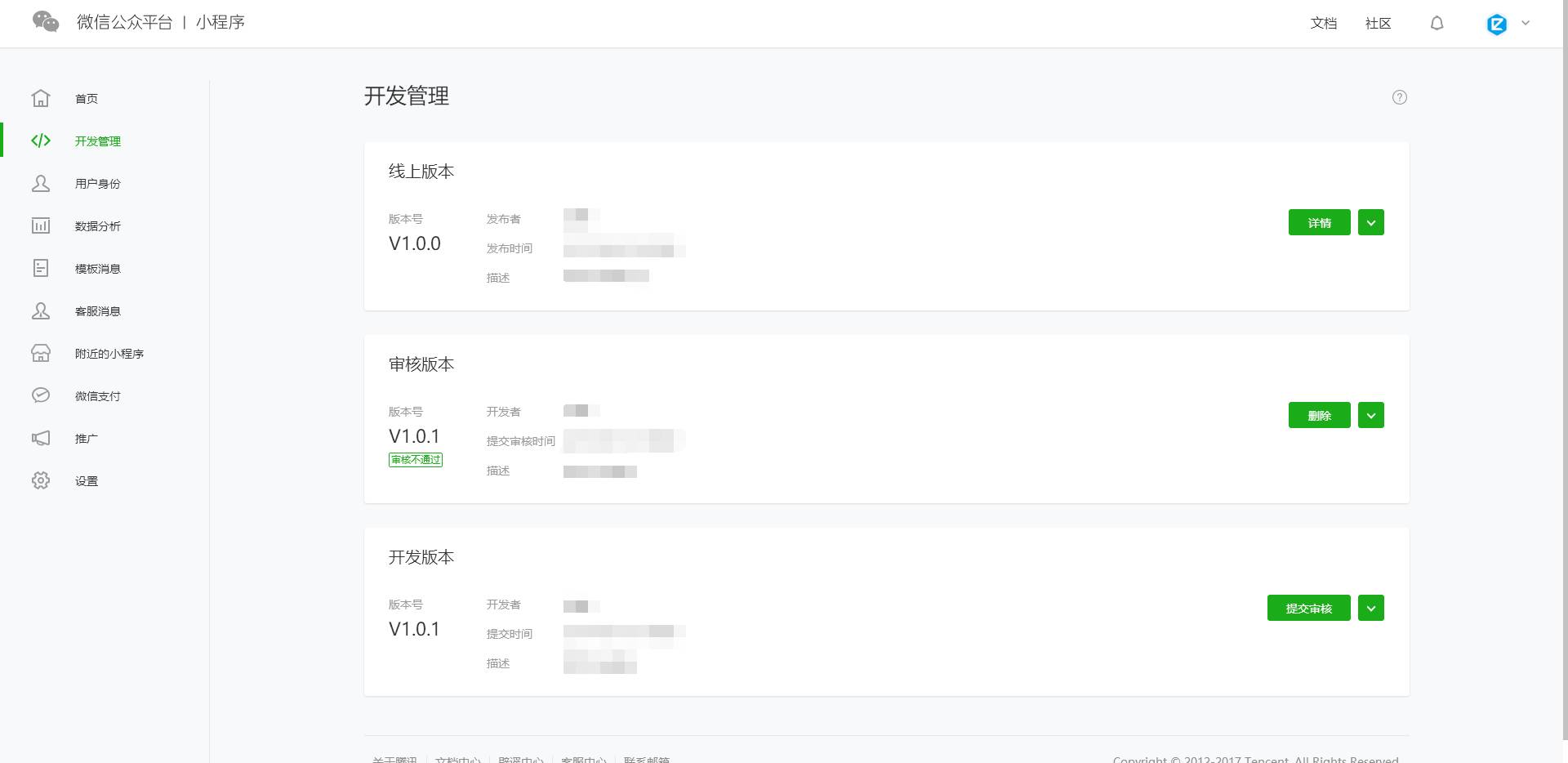
Task: Open 客服消息 customer service icon
Action: 41,310
